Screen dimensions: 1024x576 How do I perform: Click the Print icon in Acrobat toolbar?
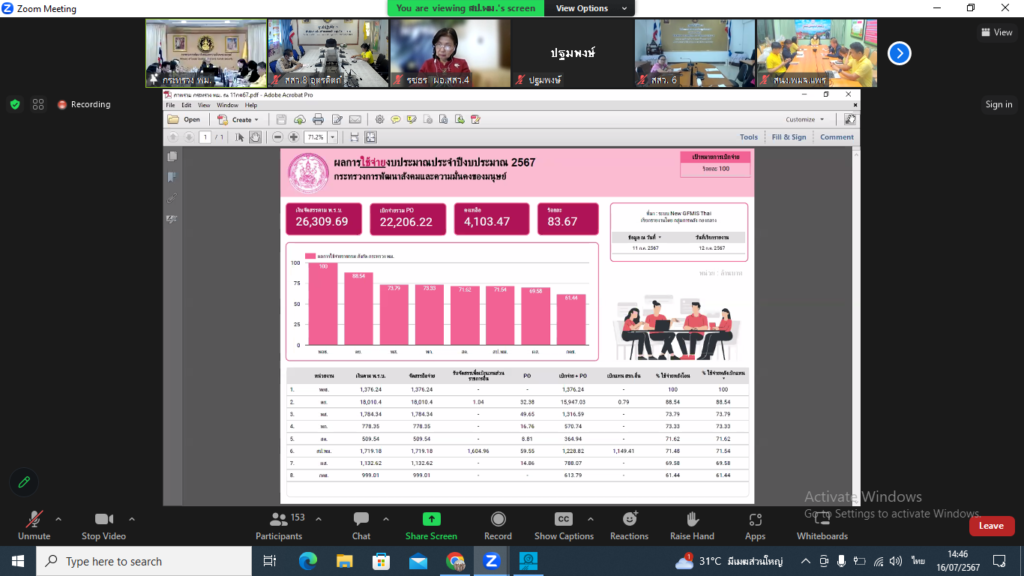[318, 120]
